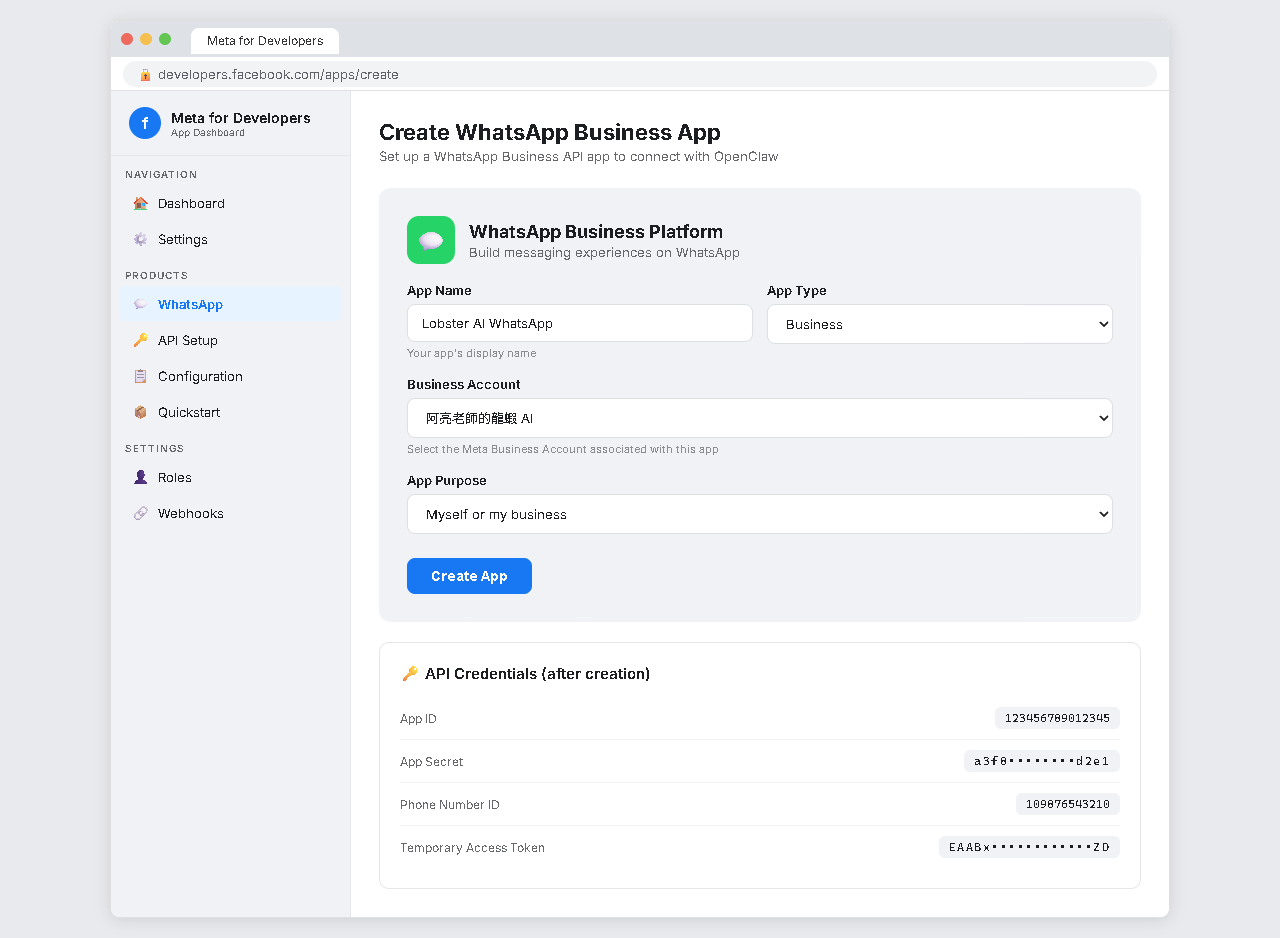
Task: Click the green WhatsApp Business Platform icon
Action: [x=431, y=240]
